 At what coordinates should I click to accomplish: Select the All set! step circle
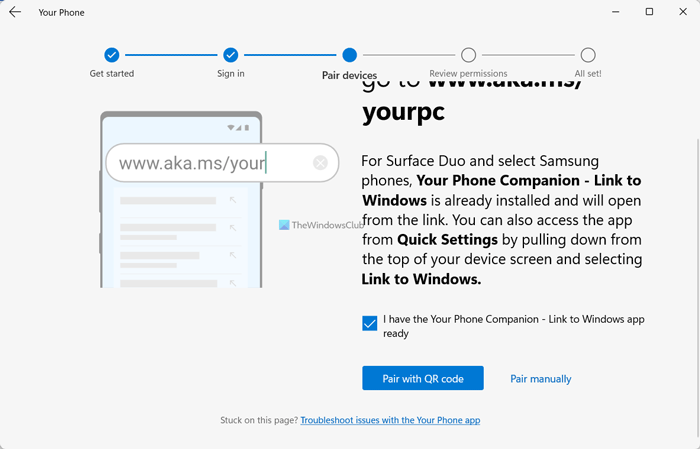tap(588, 55)
